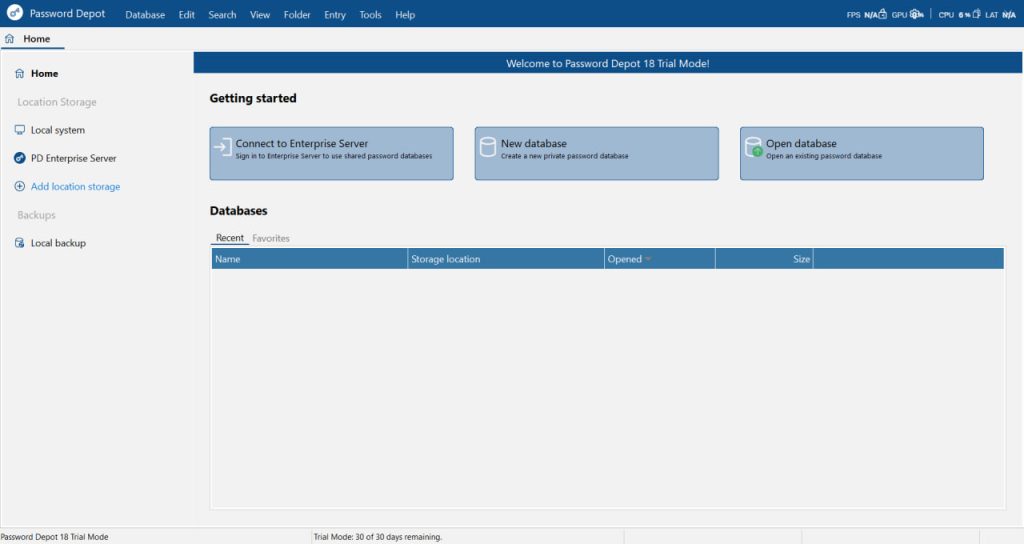Sort by the Name column header
The image size is (1024, 544).
(x=310, y=259)
